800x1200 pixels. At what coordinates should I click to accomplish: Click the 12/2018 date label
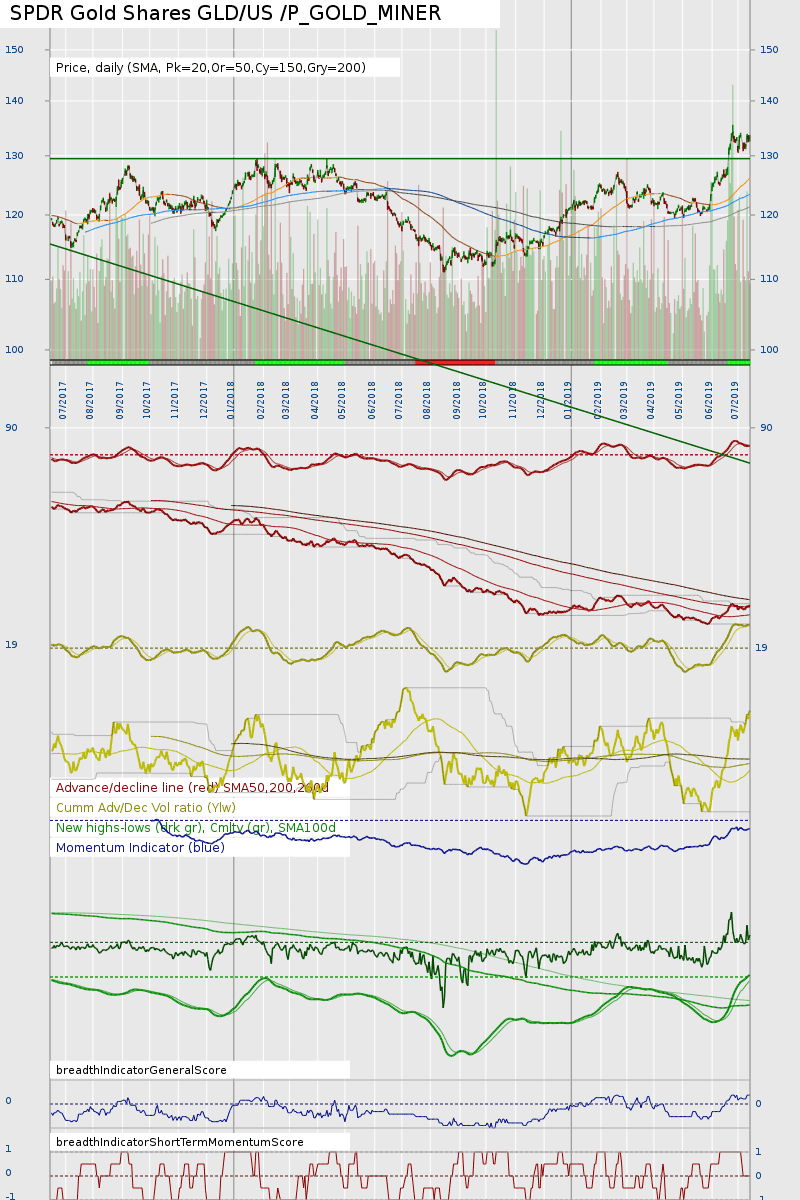[x=541, y=399]
